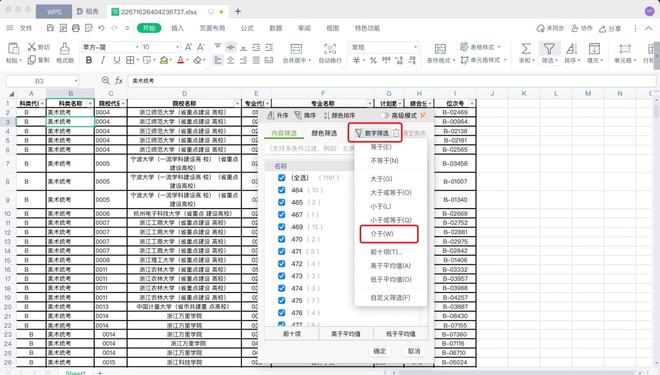Open the Data (数据) ribbon tab
This screenshot has width=660, height=375.
[x=276, y=28]
